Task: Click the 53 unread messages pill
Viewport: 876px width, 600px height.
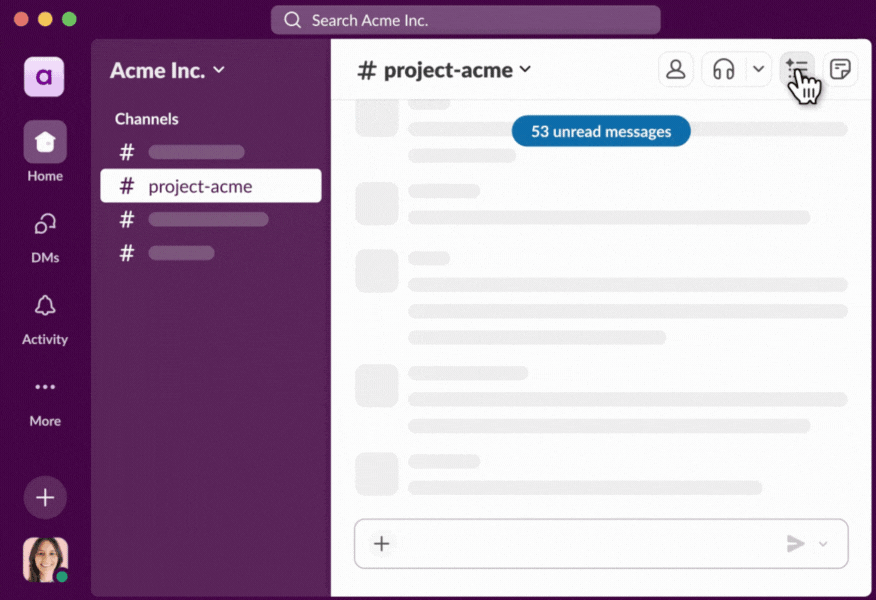Action: point(600,131)
